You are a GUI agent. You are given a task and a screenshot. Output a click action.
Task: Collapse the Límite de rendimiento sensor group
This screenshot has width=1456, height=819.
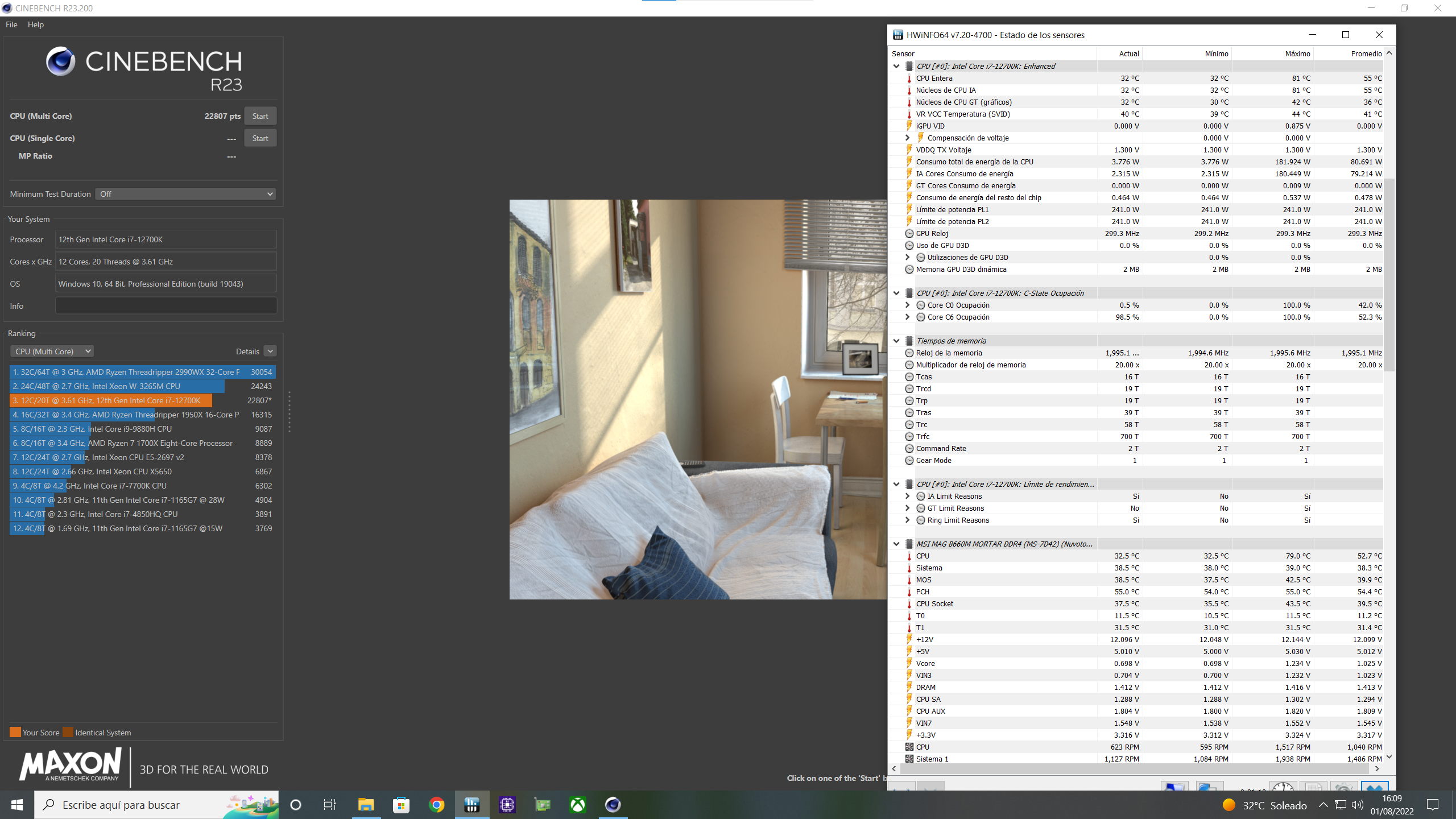[x=896, y=484]
